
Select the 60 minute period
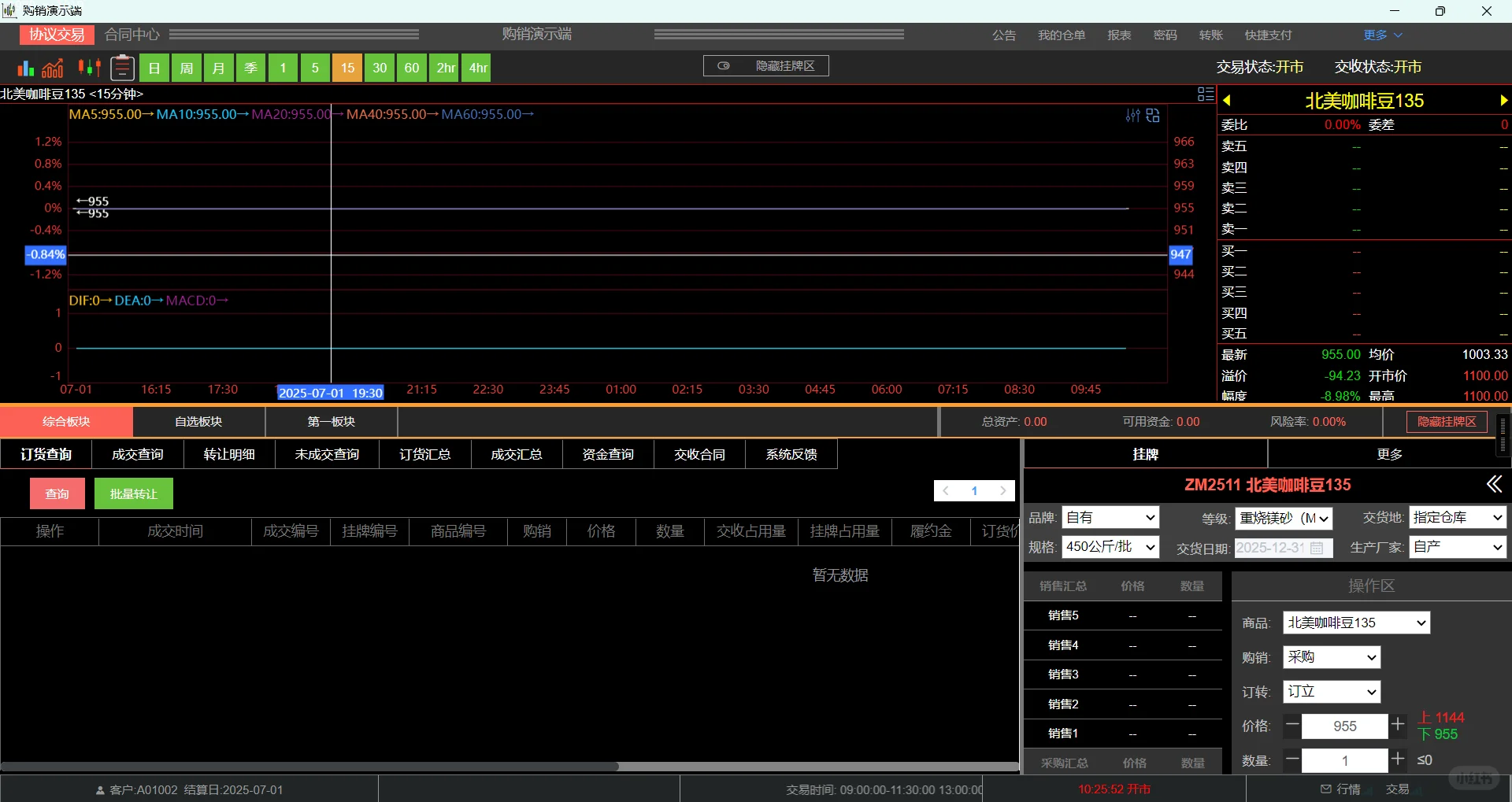coord(412,68)
